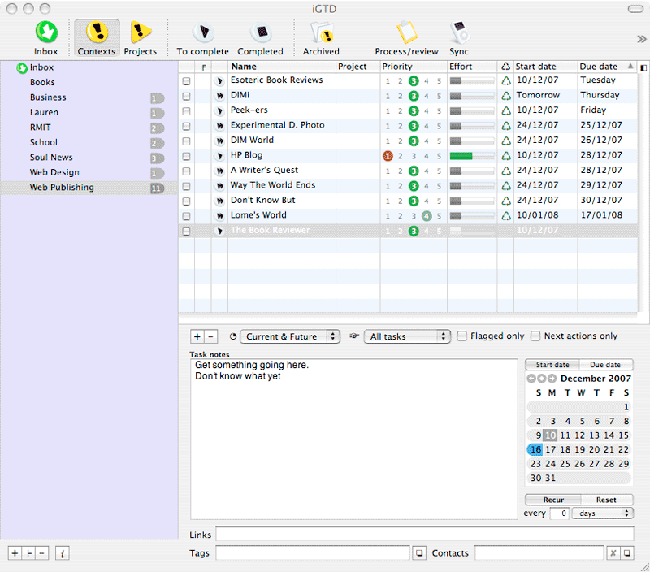Open the Archived tasks icon

click(x=321, y=35)
